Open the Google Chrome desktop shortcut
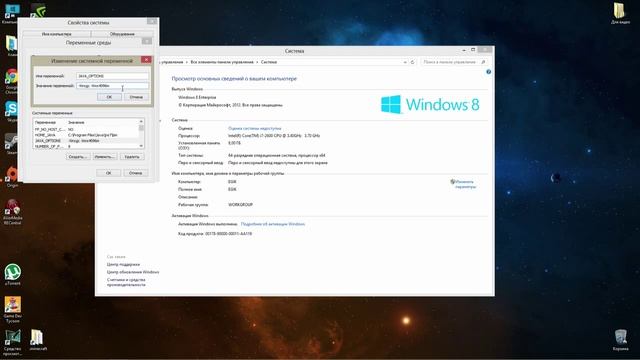The height and width of the screenshot is (360, 640). 11,80
